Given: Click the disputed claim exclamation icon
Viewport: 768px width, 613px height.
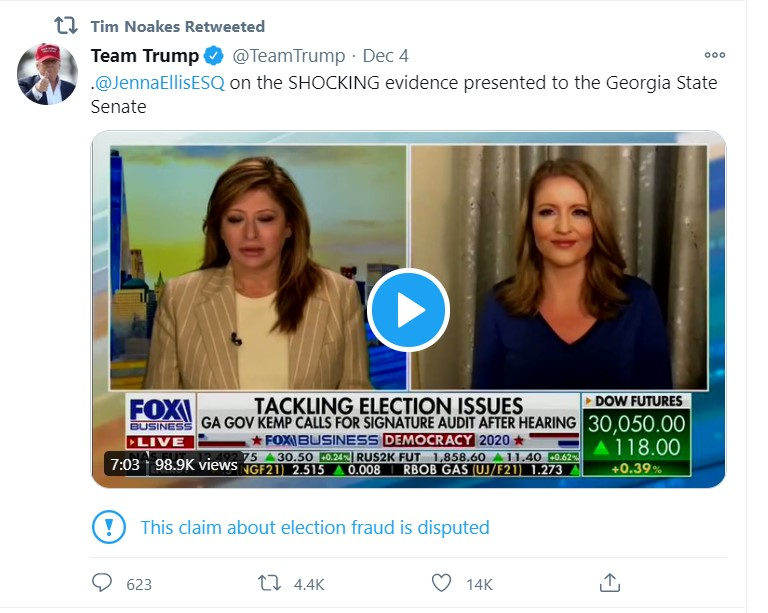Looking at the screenshot, I should (109, 527).
